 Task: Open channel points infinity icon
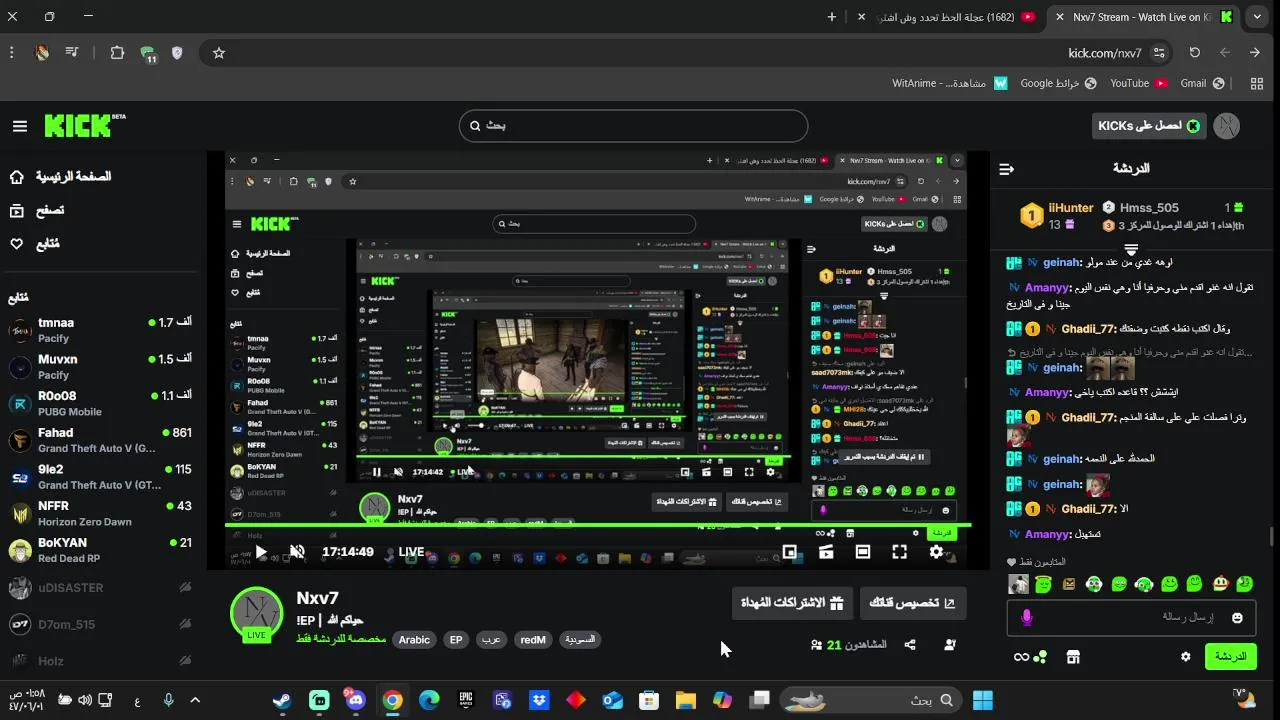click(1021, 657)
